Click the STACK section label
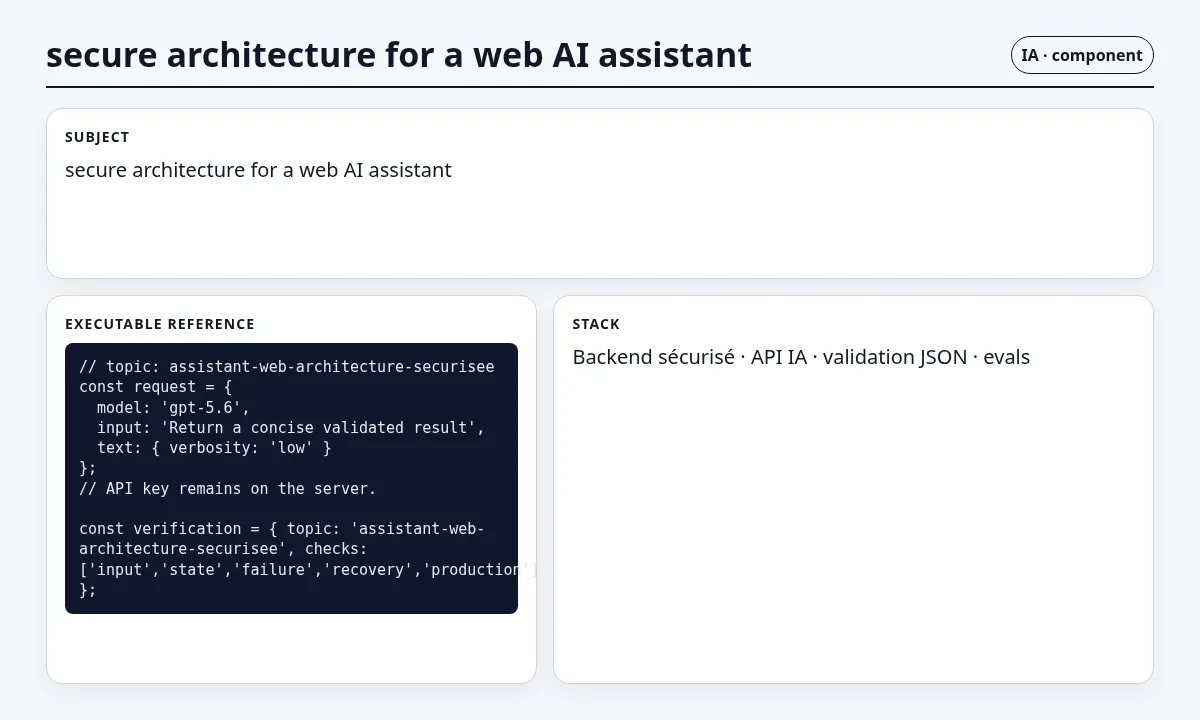 coord(596,324)
